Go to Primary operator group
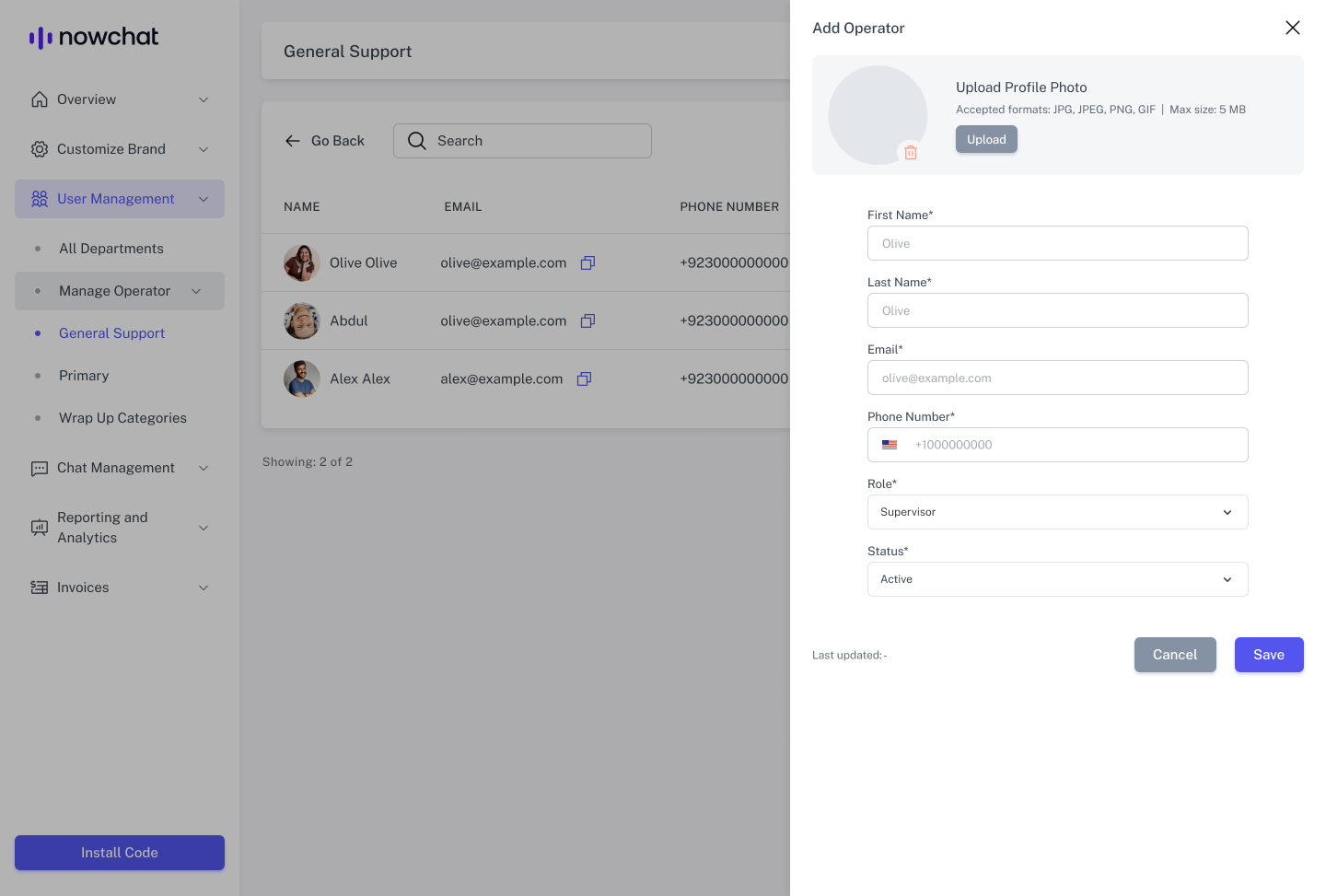The width and height of the screenshot is (1326, 896). [x=84, y=376]
